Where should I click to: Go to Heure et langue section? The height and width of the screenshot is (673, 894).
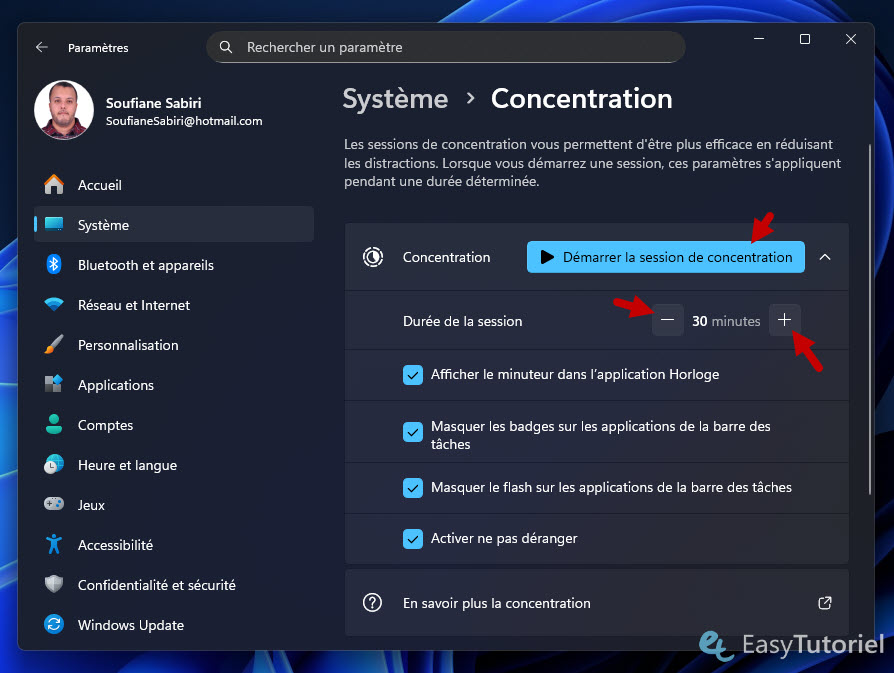(127, 465)
